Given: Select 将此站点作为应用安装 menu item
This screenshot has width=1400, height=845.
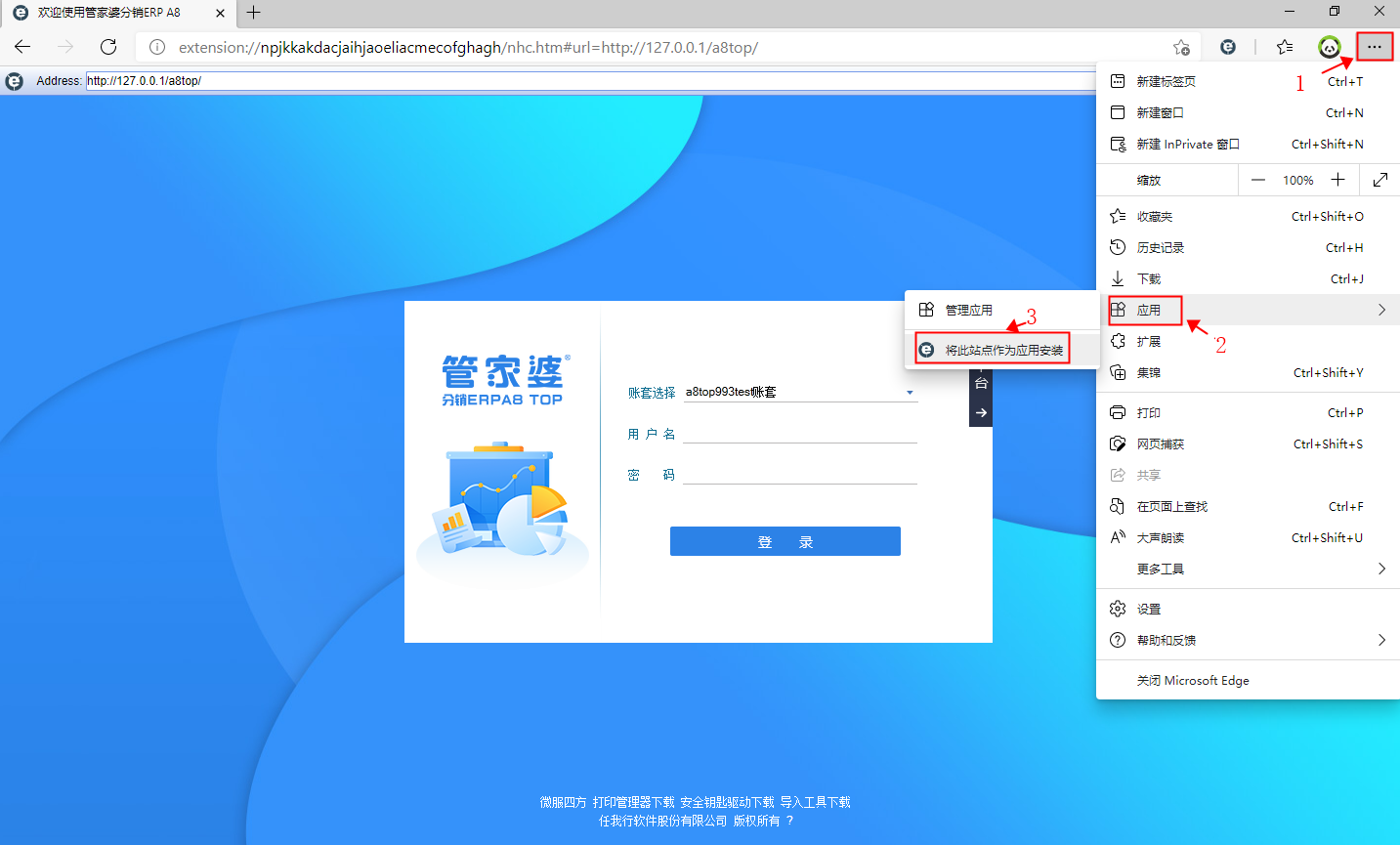Looking at the screenshot, I should pyautogui.click(x=1002, y=350).
